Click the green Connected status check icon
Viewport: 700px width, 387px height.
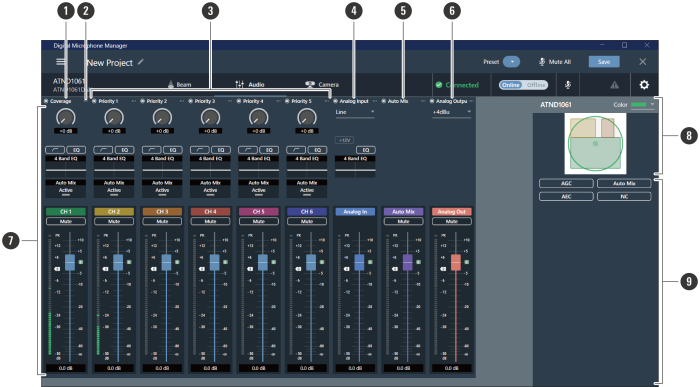click(x=439, y=85)
